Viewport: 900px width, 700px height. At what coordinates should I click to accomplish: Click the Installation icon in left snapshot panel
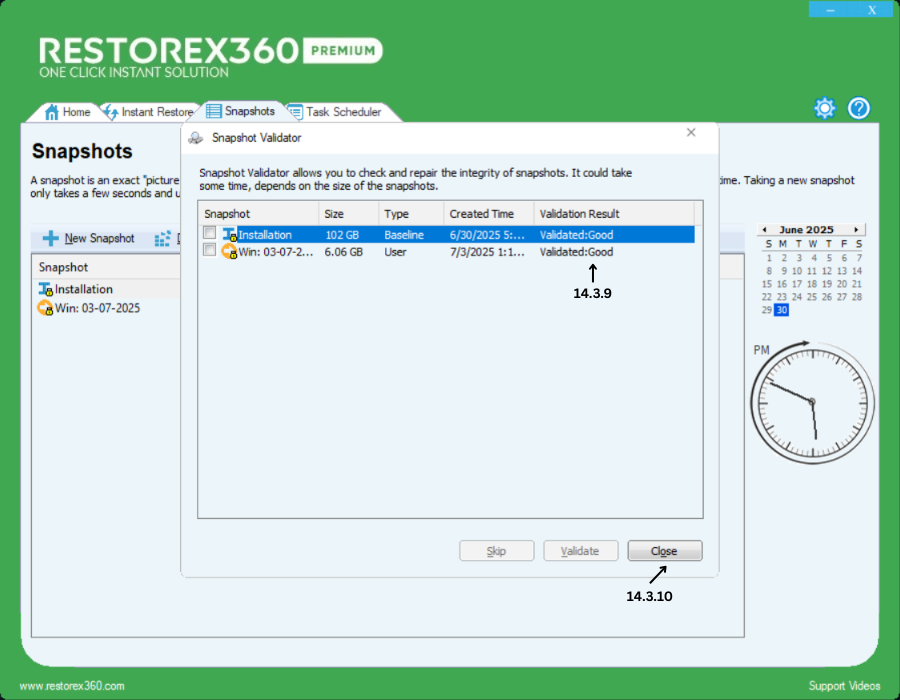coord(45,289)
